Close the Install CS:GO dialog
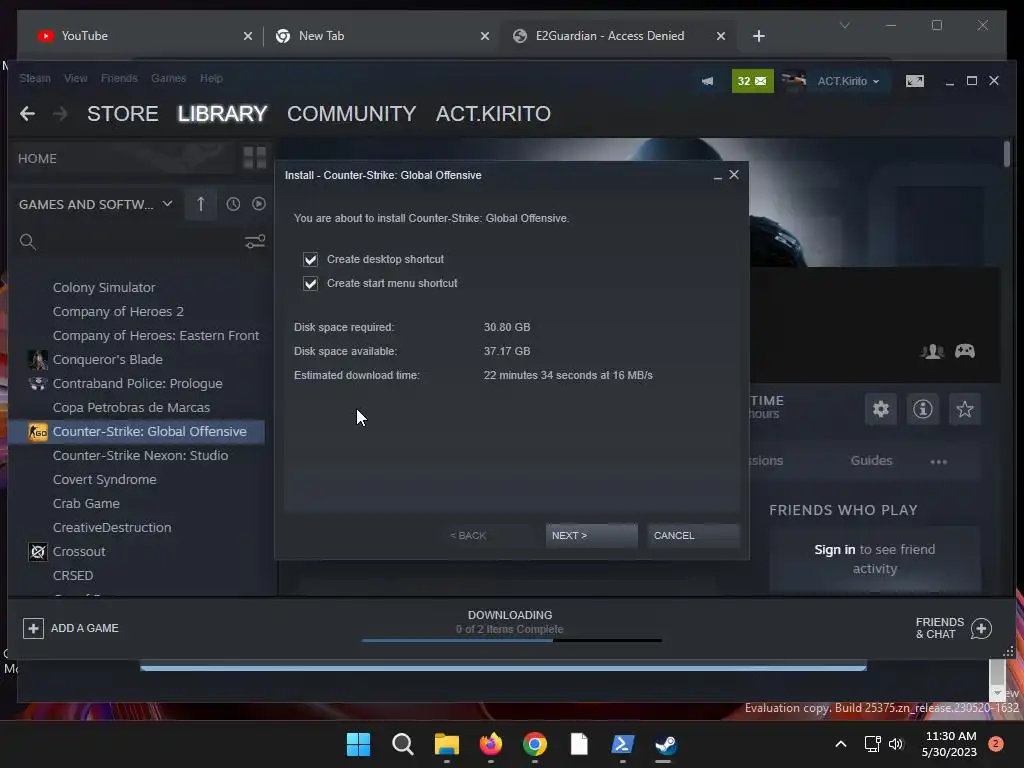This screenshot has width=1024, height=768. (x=734, y=174)
